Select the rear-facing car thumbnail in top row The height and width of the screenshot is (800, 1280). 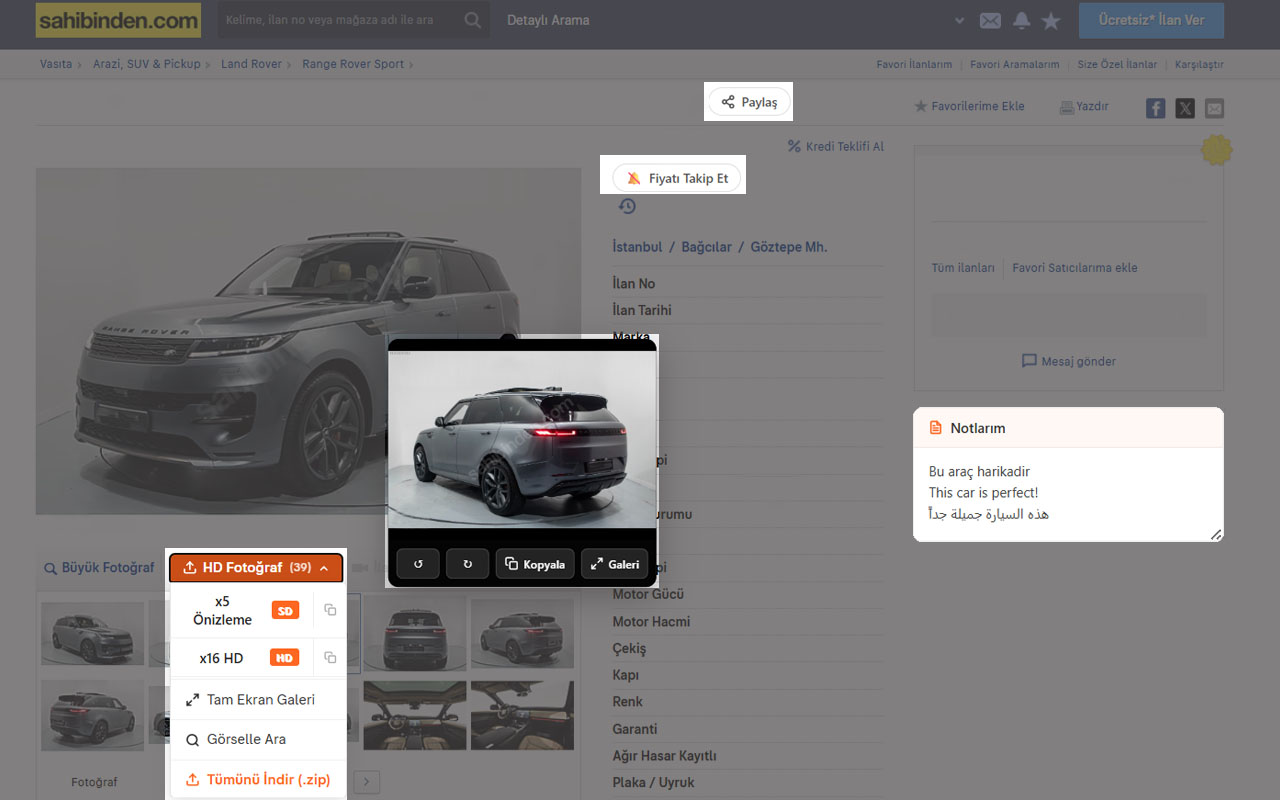(415, 631)
